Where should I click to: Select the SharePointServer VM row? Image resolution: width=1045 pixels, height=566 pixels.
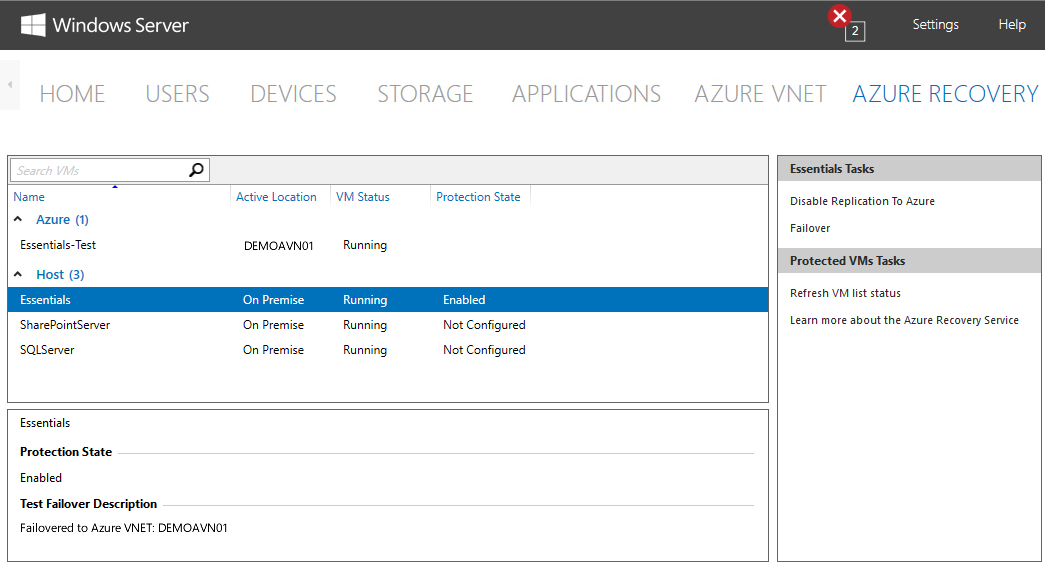pyautogui.click(x=388, y=325)
